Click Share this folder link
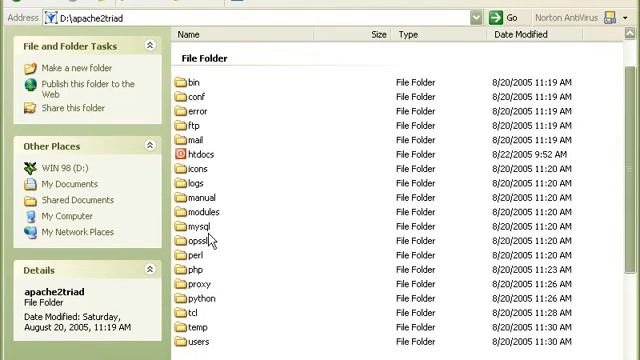The height and width of the screenshot is (360, 640). pos(73,108)
